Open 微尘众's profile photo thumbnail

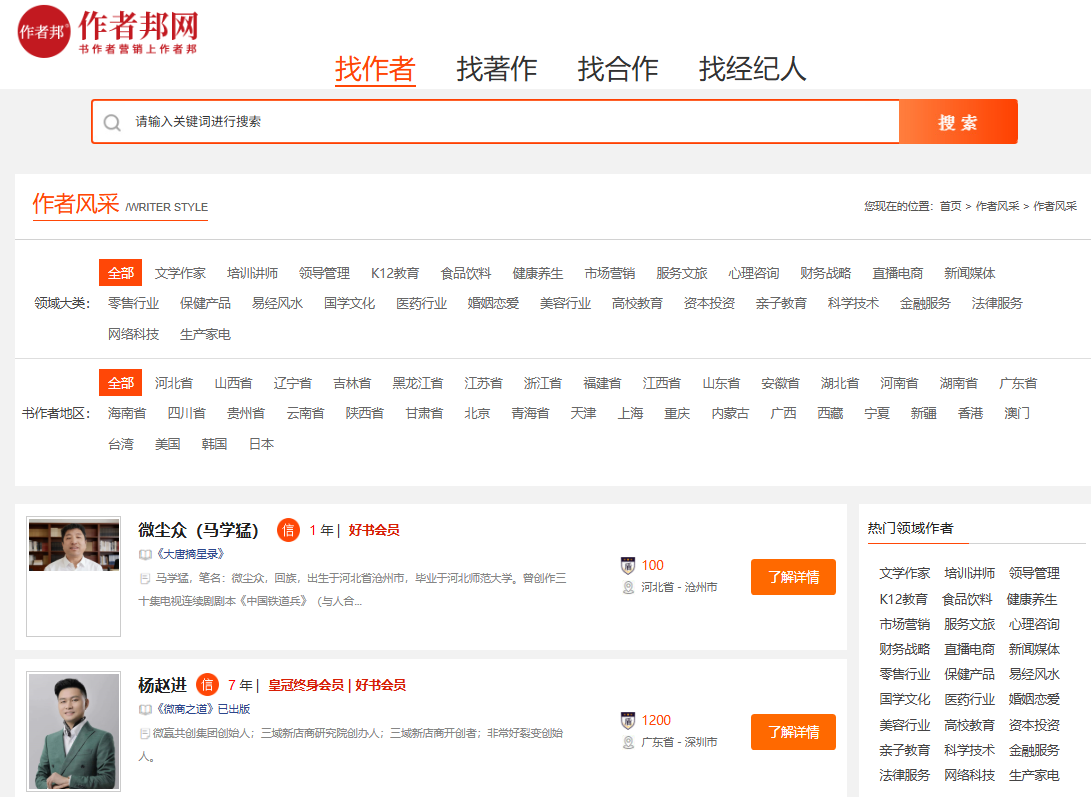[73, 545]
